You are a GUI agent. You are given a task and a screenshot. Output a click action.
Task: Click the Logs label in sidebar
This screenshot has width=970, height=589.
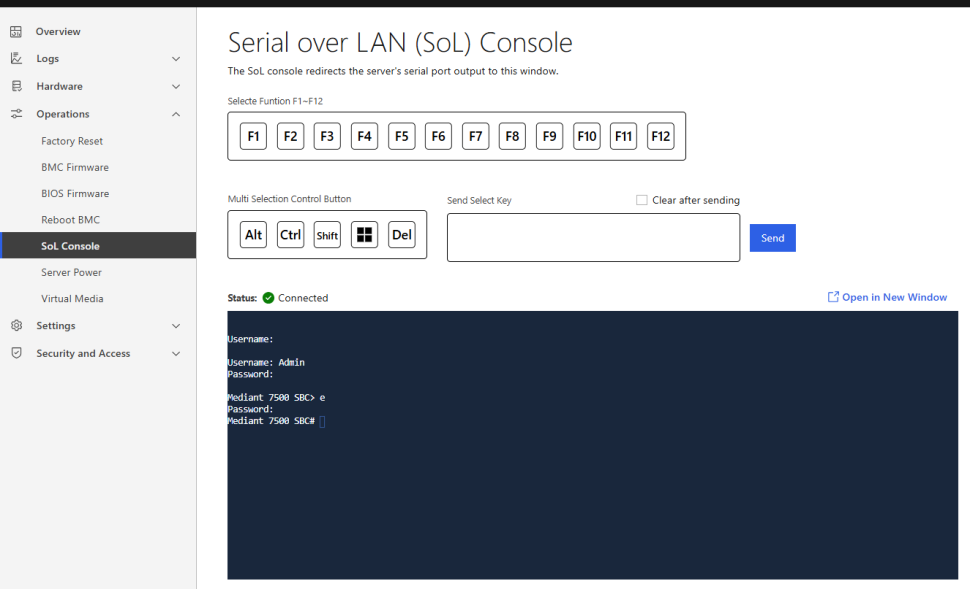[x=48, y=58]
